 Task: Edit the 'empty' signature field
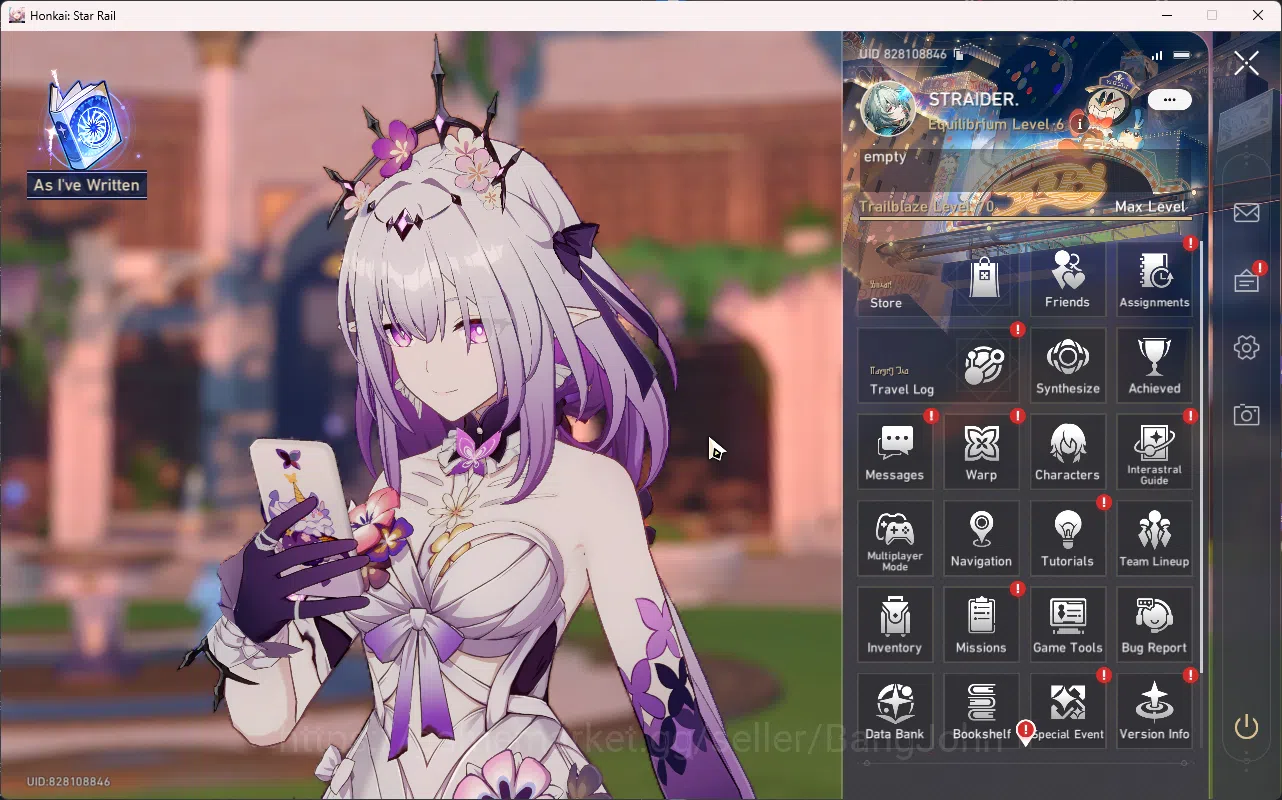click(1024, 169)
